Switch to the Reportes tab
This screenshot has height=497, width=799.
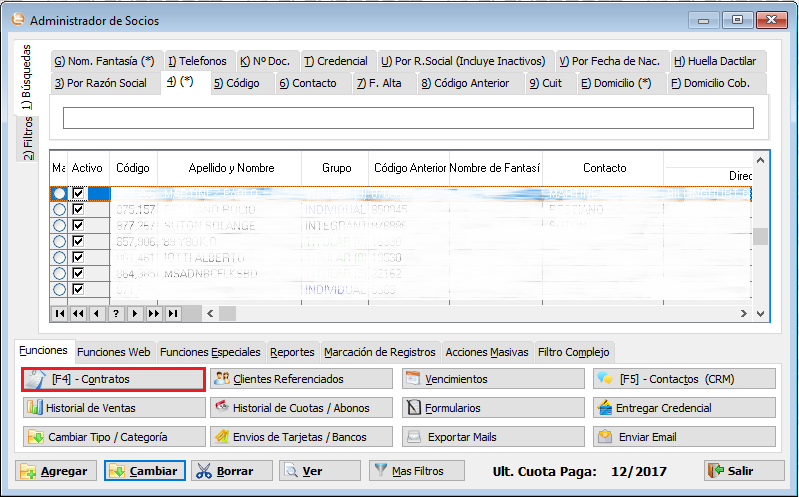292,352
